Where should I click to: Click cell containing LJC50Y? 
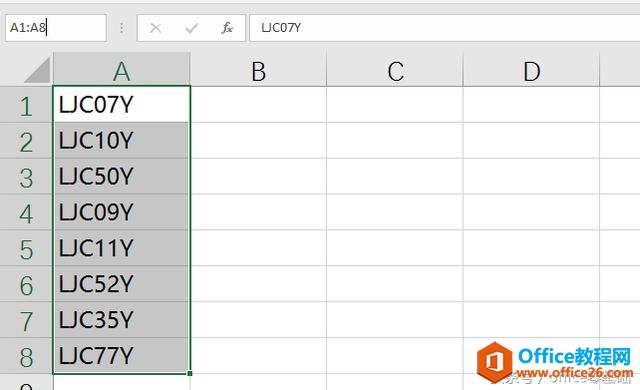122,176
